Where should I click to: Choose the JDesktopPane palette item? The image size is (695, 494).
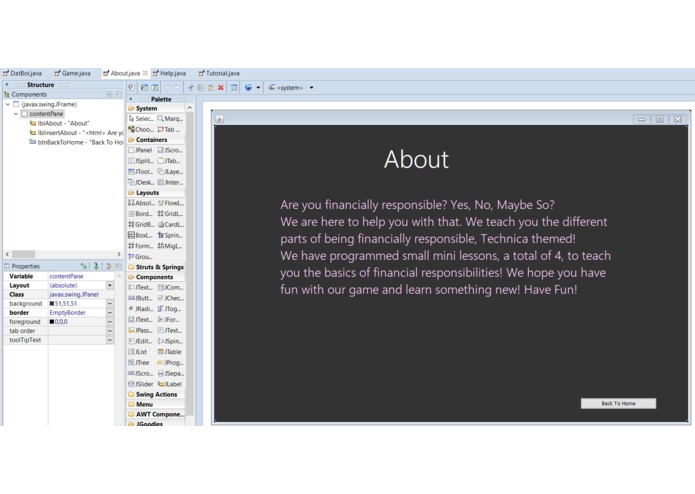tap(141, 182)
